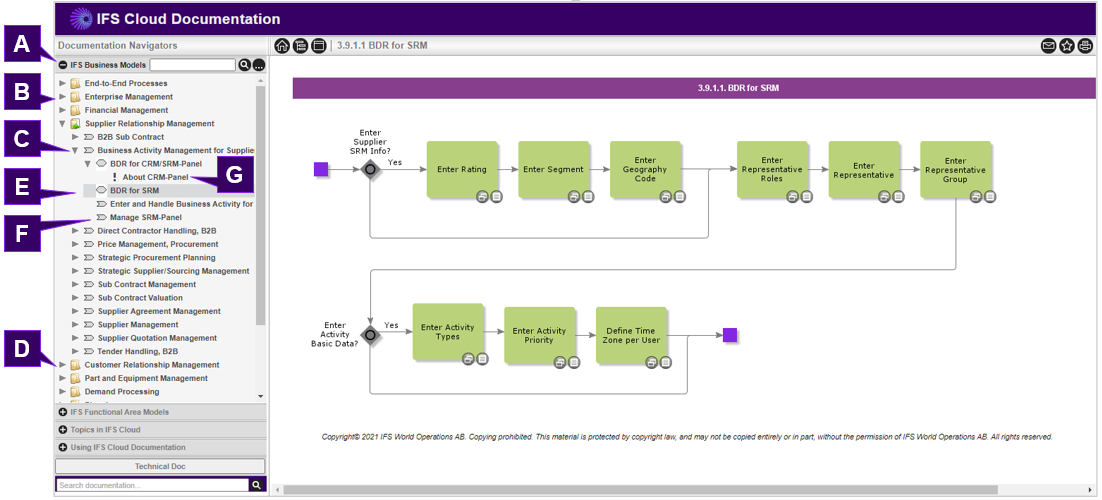1102x500 pixels.
Task: Click the Define Time Zone per User box
Action: [630, 335]
